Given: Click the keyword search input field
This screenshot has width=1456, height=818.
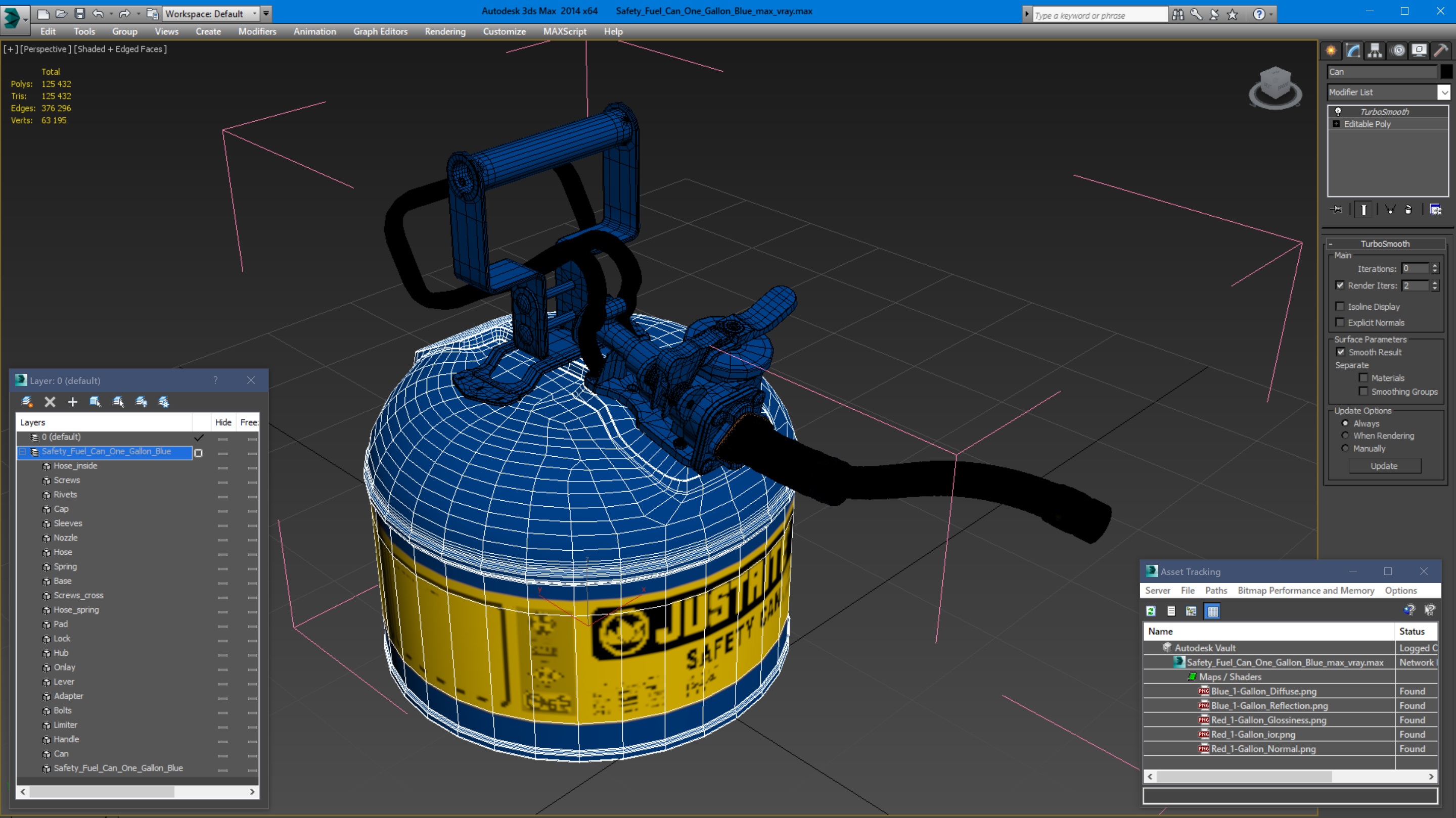Looking at the screenshot, I should pos(1100,15).
